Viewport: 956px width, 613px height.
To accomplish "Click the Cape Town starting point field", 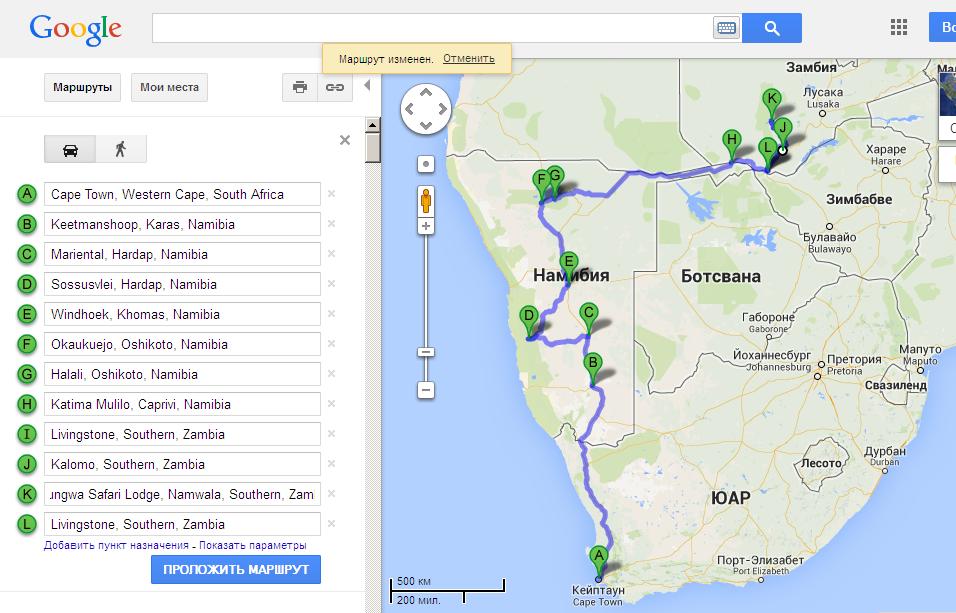I will tap(182, 194).
